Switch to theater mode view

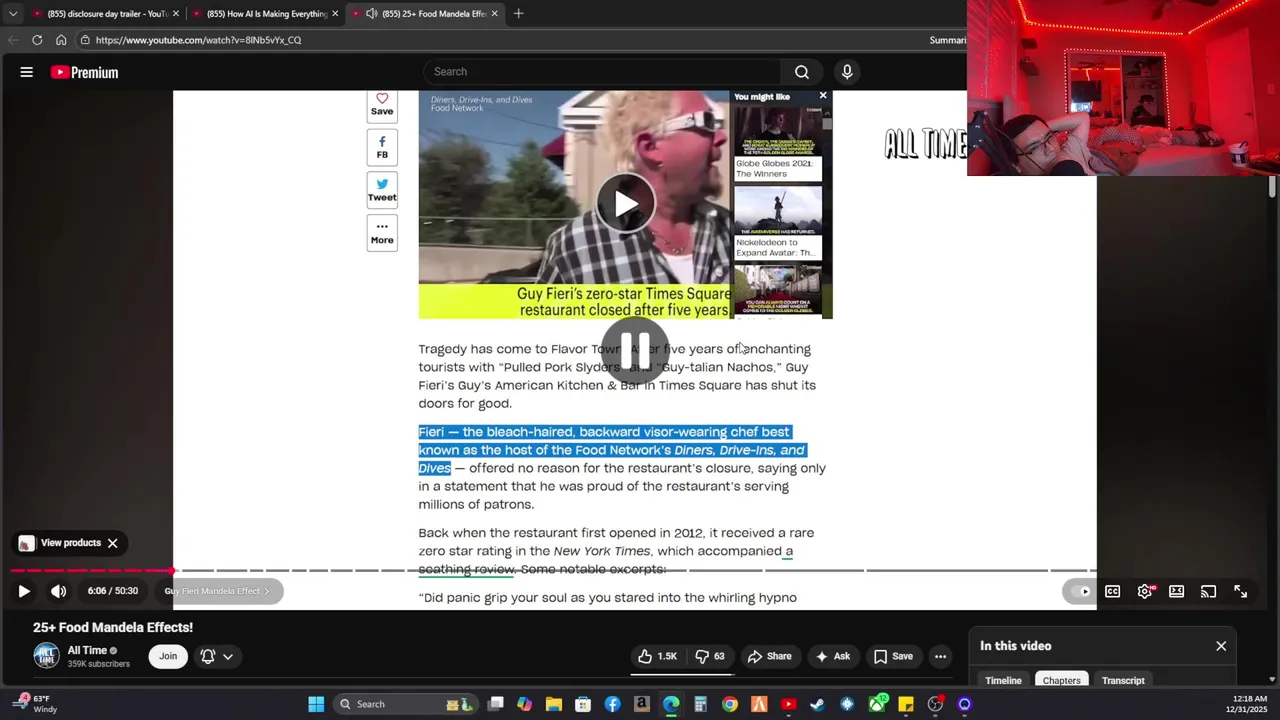point(1177,591)
